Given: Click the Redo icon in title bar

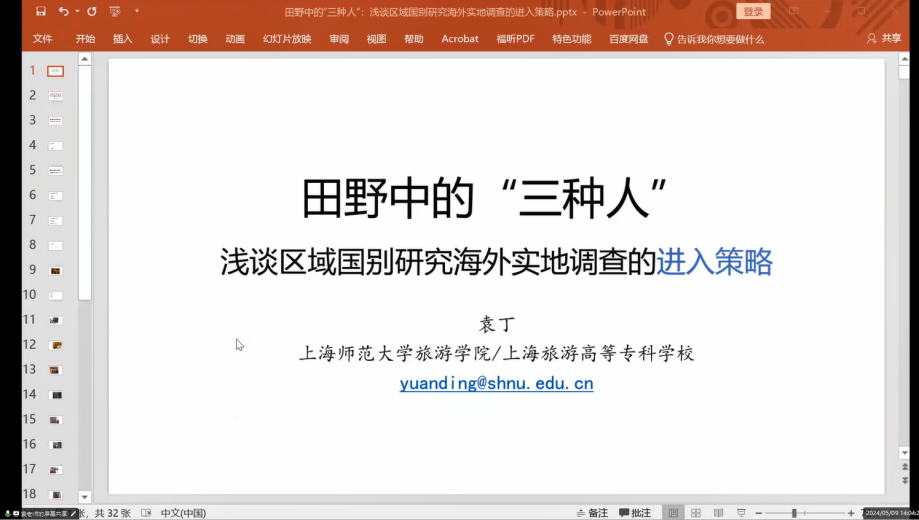Looking at the screenshot, I should coord(92,12).
